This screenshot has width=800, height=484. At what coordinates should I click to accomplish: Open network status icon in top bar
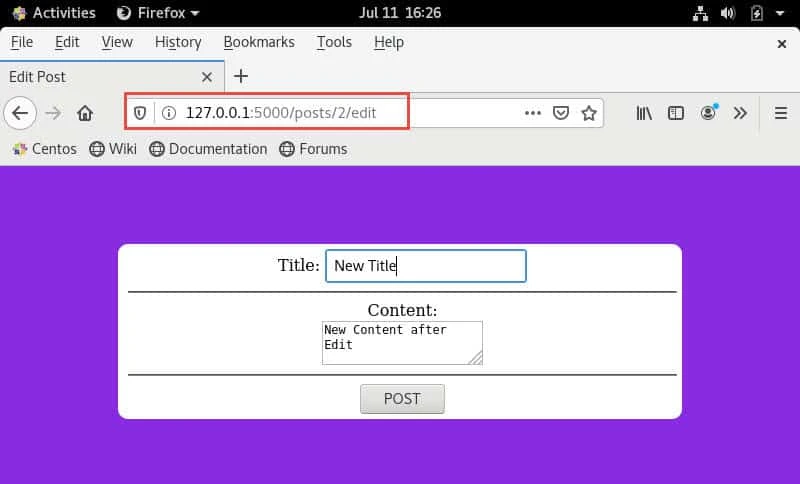coord(700,13)
